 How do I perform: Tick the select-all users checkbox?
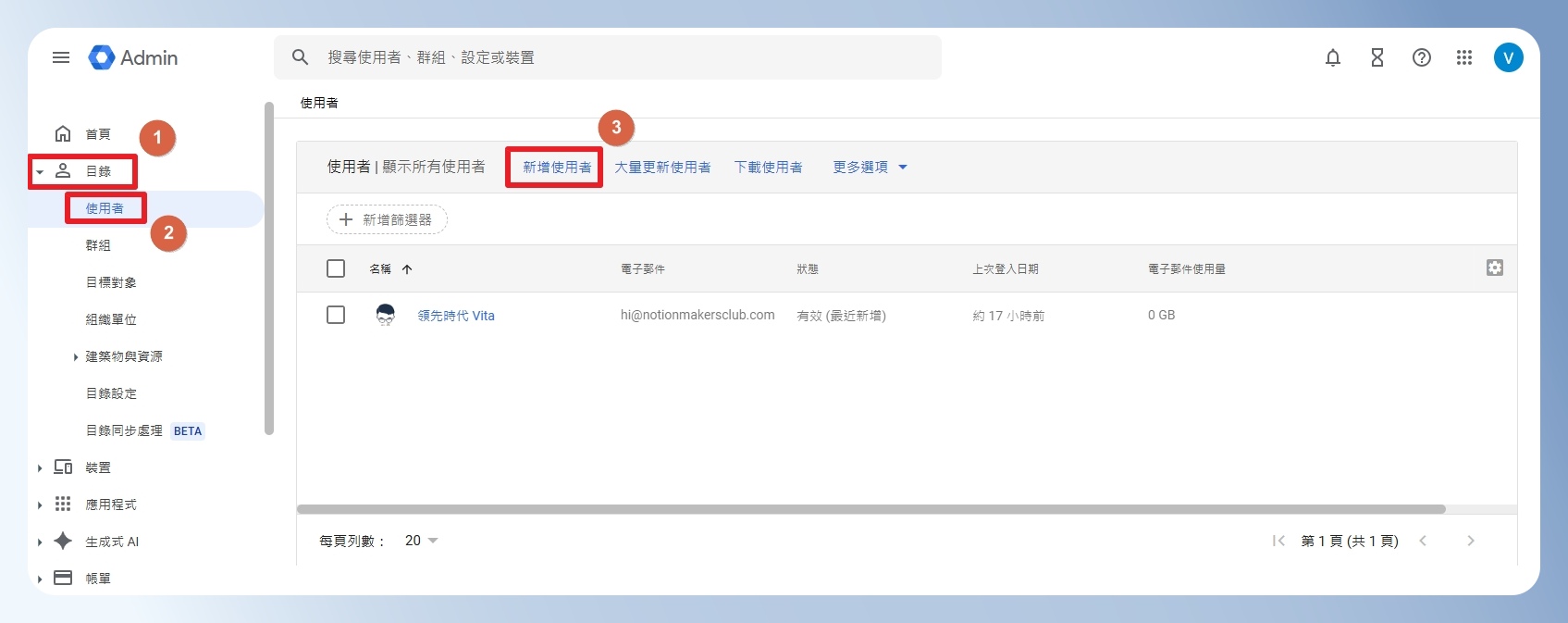click(336, 268)
